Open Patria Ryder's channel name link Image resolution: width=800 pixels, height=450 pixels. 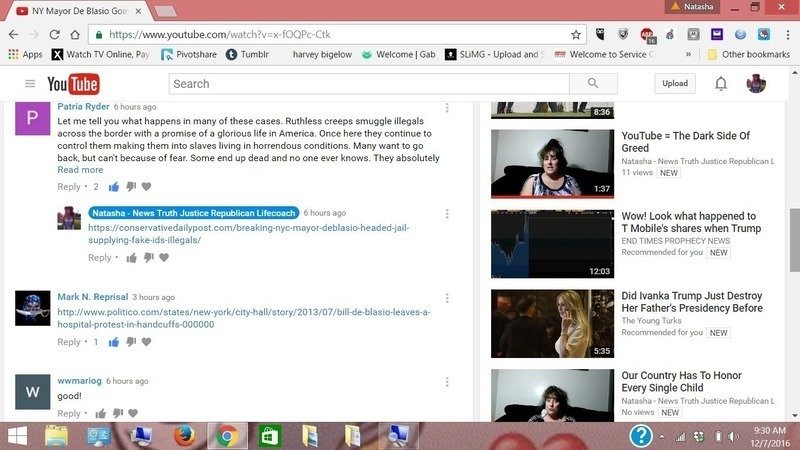(x=83, y=106)
